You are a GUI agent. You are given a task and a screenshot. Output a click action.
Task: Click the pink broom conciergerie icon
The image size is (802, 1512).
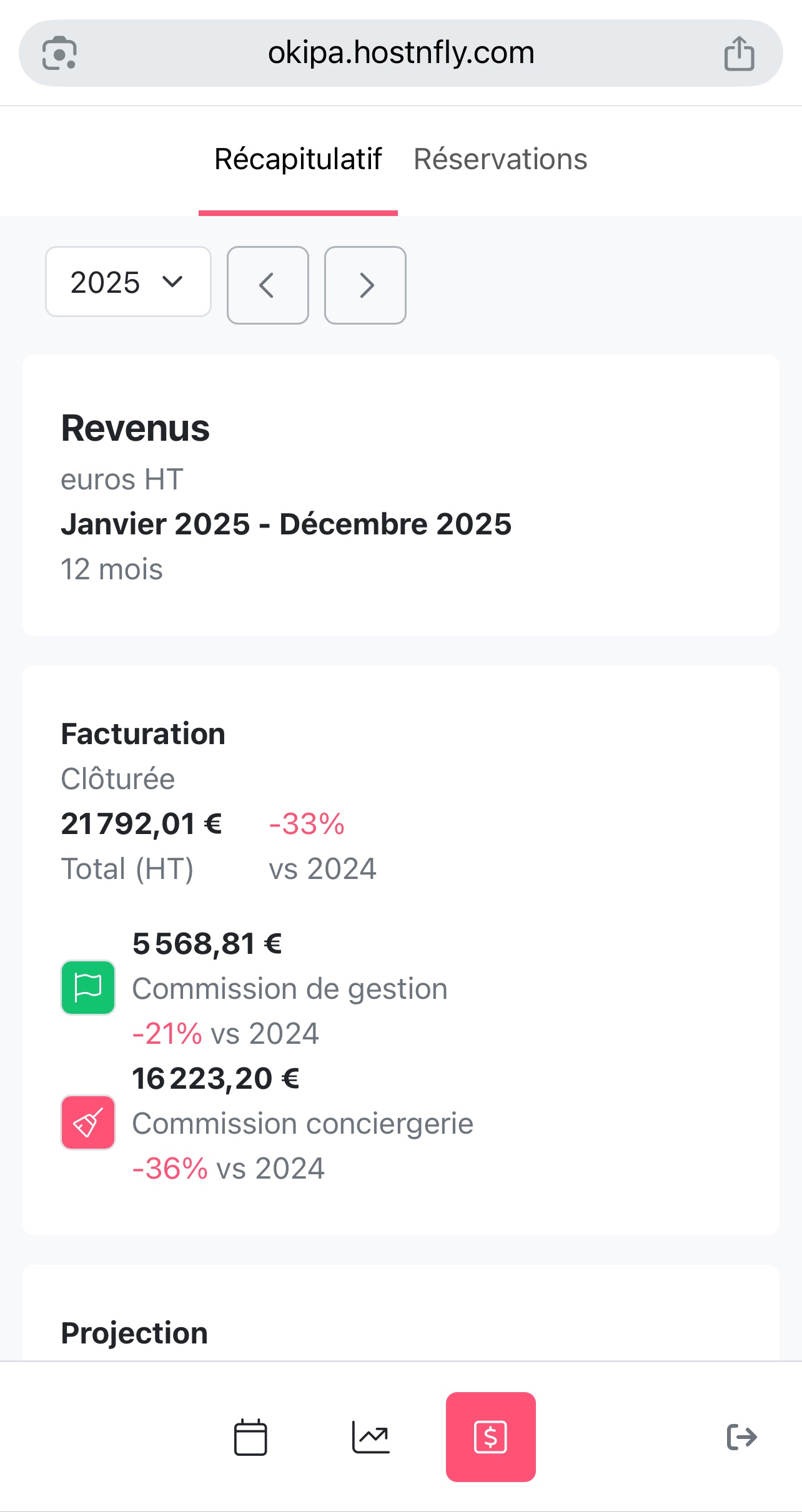point(88,1122)
